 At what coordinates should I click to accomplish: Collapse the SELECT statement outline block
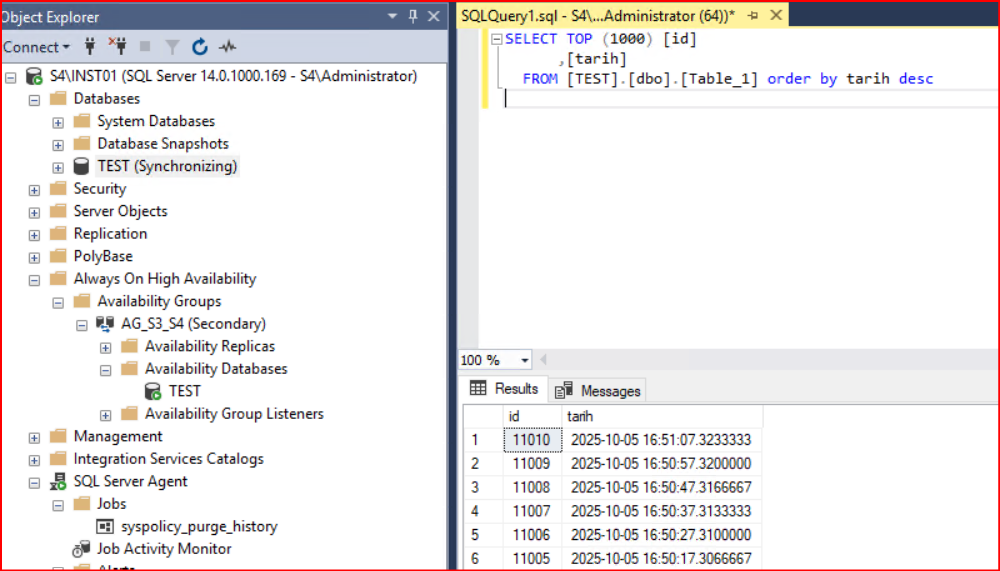pos(496,40)
